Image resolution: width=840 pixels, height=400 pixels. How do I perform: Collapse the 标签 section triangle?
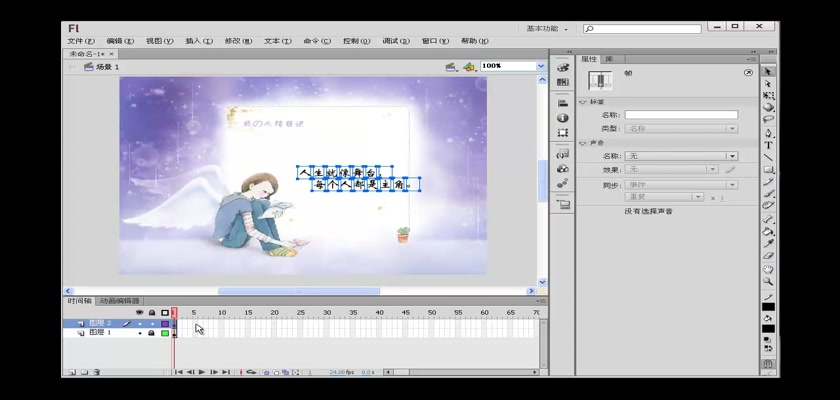583,102
